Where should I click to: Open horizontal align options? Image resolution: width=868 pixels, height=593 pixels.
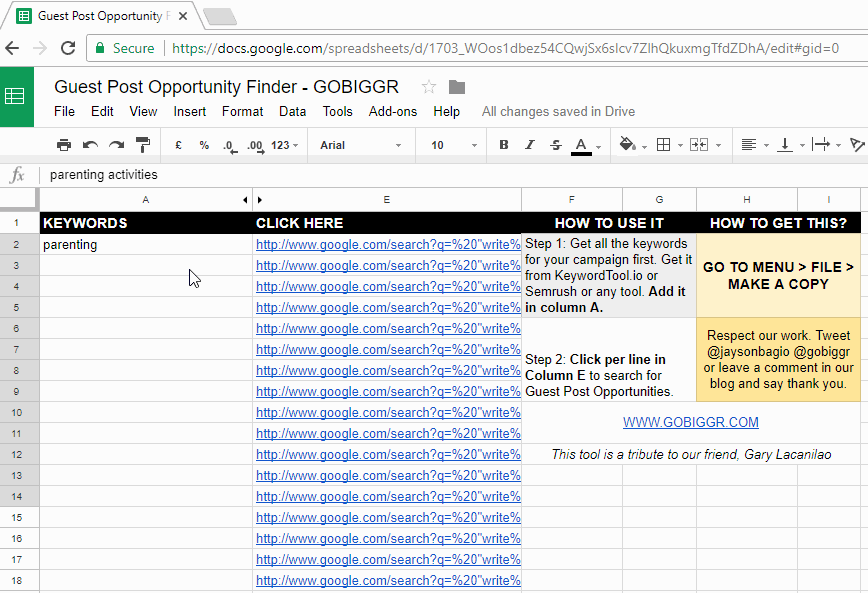749,145
